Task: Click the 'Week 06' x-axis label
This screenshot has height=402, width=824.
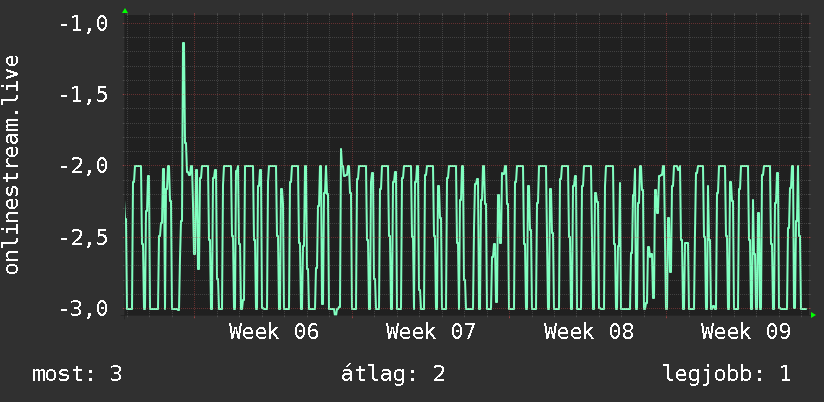Action: point(274,332)
